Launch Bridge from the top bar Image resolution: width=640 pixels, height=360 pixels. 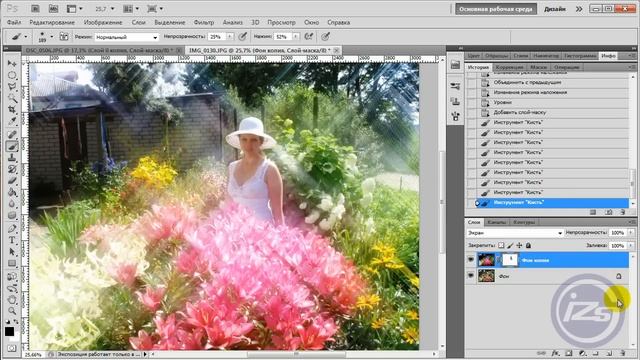[x=35, y=9]
